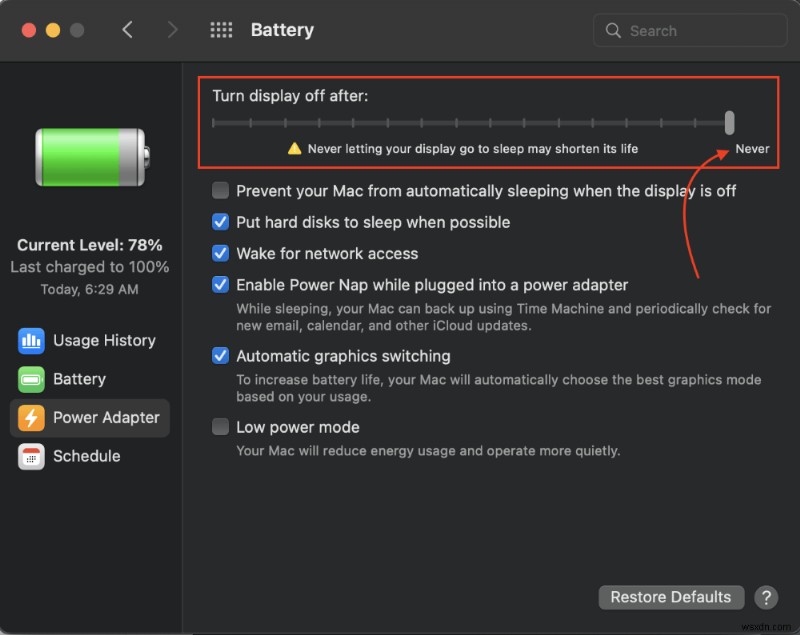Navigate back using the left arrow
Image resolution: width=800 pixels, height=635 pixels.
[x=128, y=30]
